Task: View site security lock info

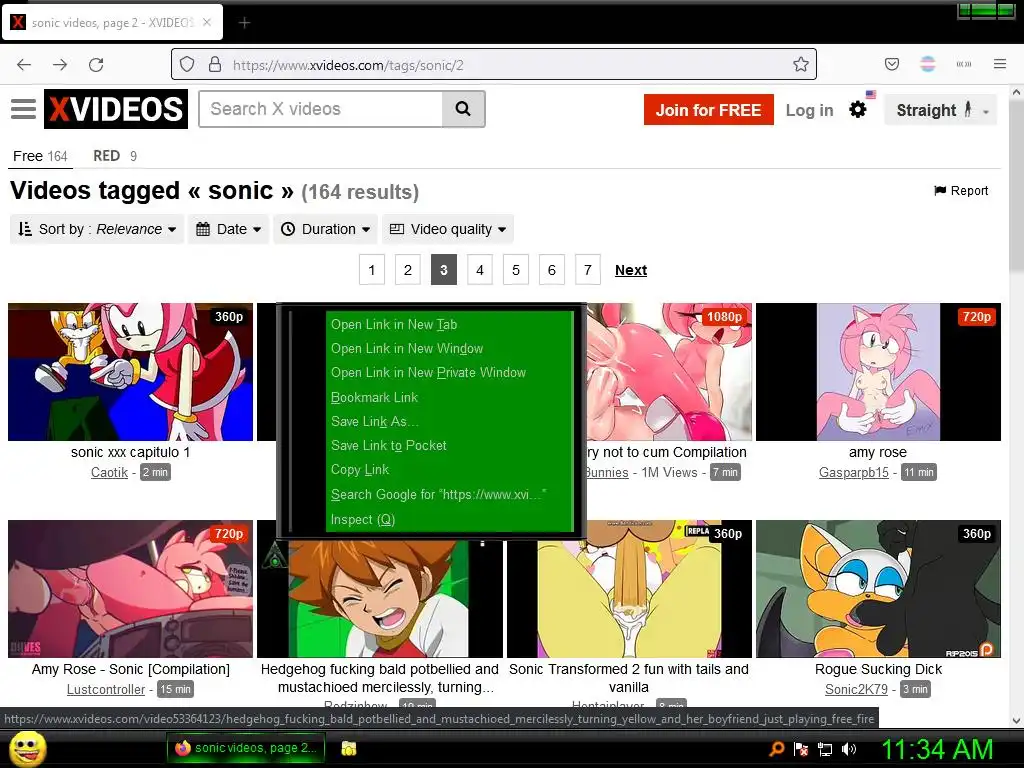Action: click(215, 65)
